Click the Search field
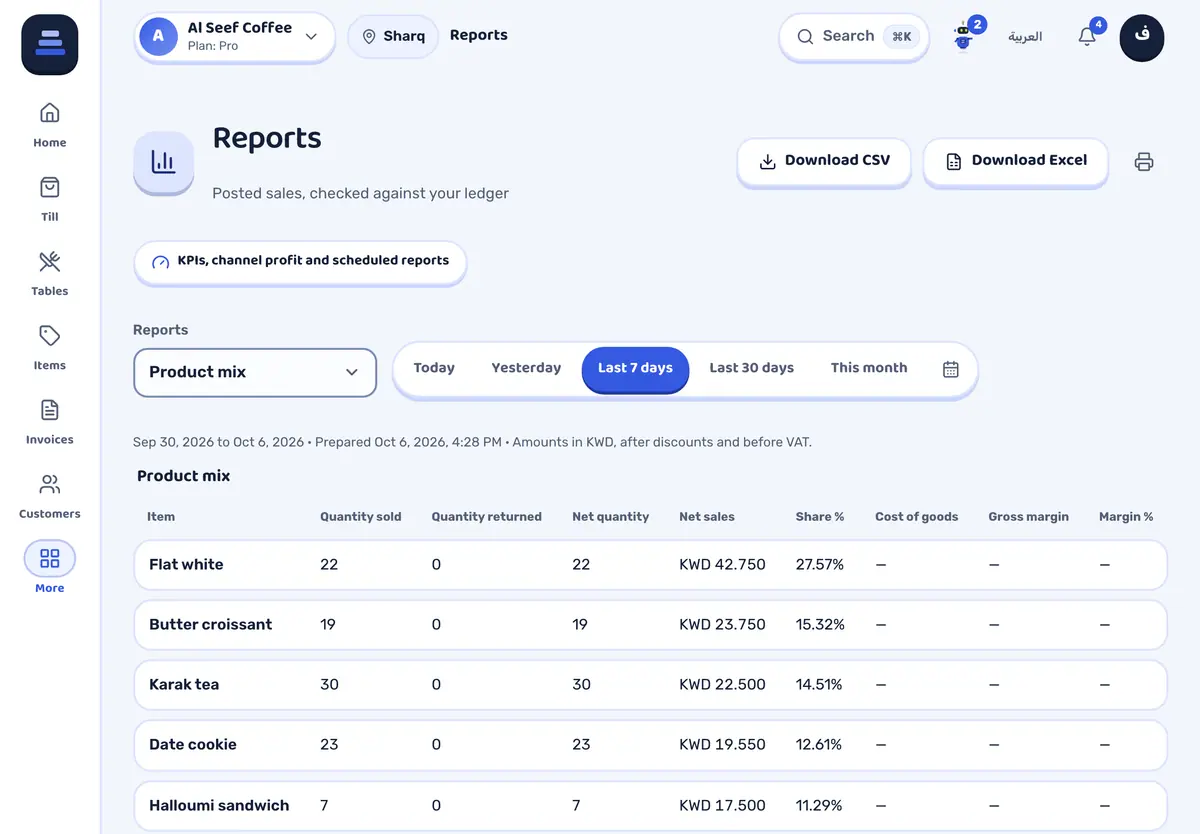The image size is (1200, 834). tap(854, 37)
